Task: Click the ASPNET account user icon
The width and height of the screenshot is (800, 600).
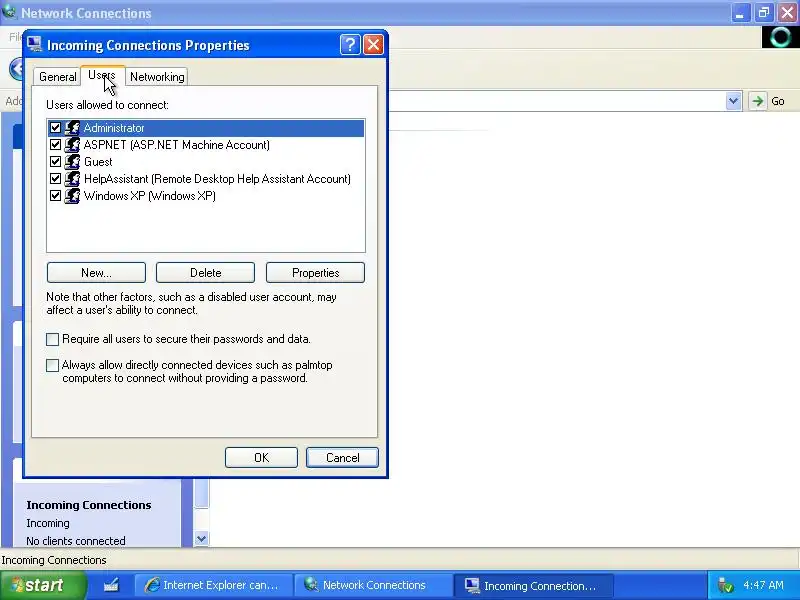Action: coord(72,145)
